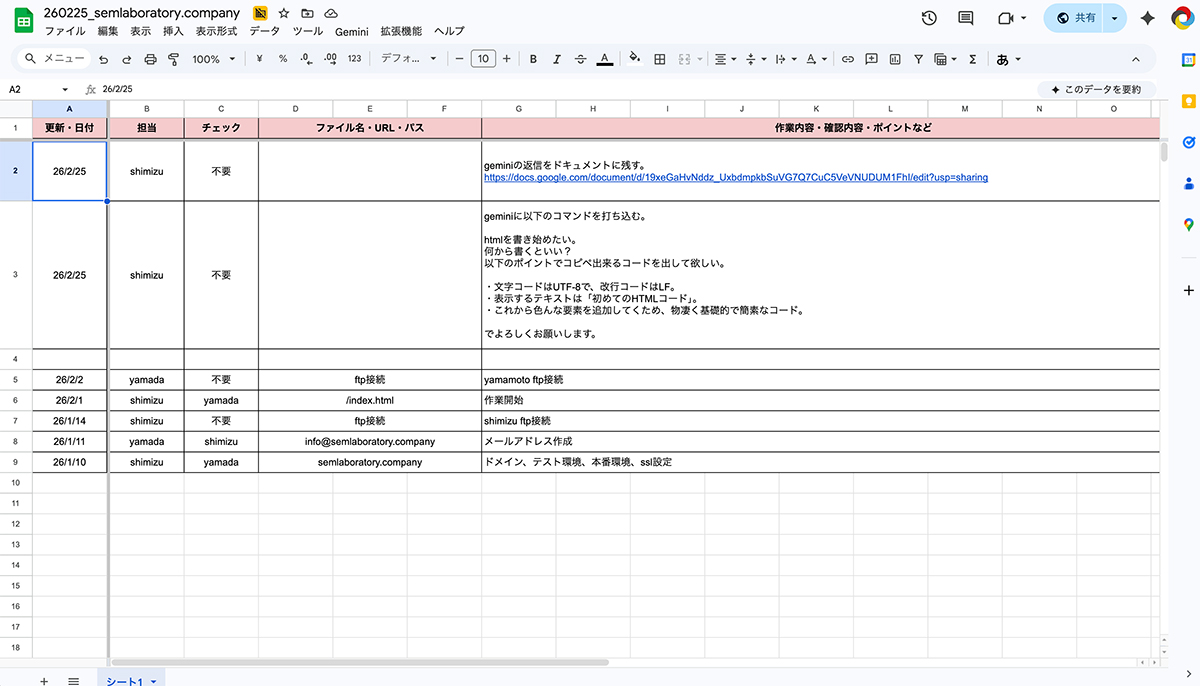The image size is (1200, 686).
Task: Toggle strikethrough formatting
Action: click(581, 59)
